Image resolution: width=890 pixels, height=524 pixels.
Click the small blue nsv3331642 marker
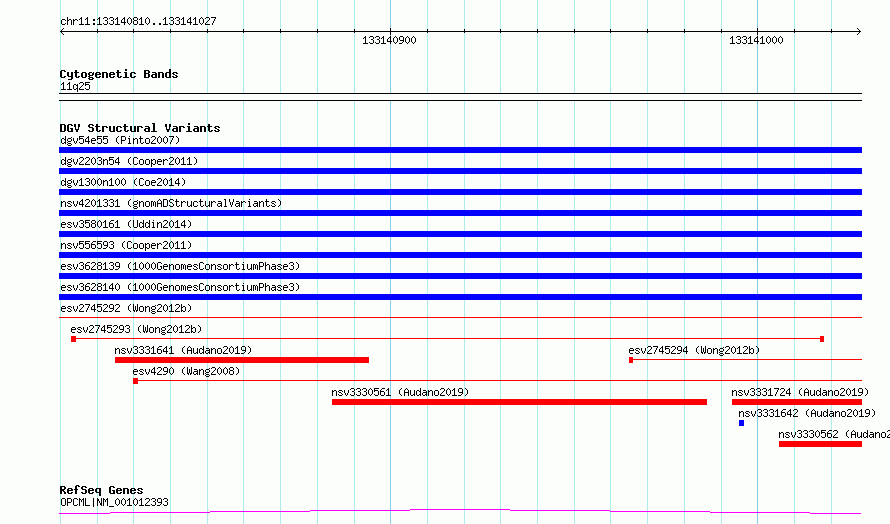pyautogui.click(x=741, y=423)
